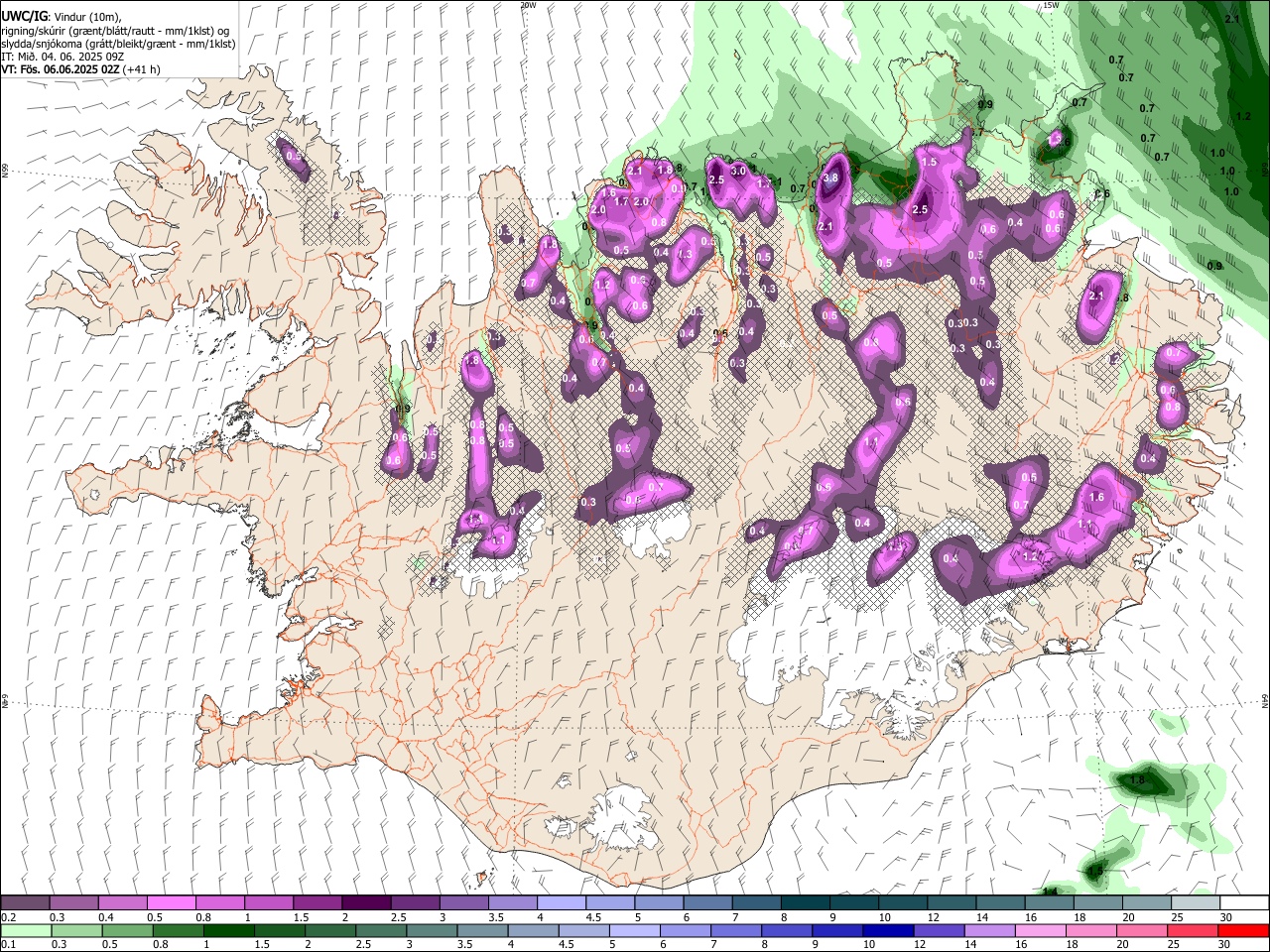Click the '15W' longitude label
Viewport: 1270px width, 952px height.
1051,5
